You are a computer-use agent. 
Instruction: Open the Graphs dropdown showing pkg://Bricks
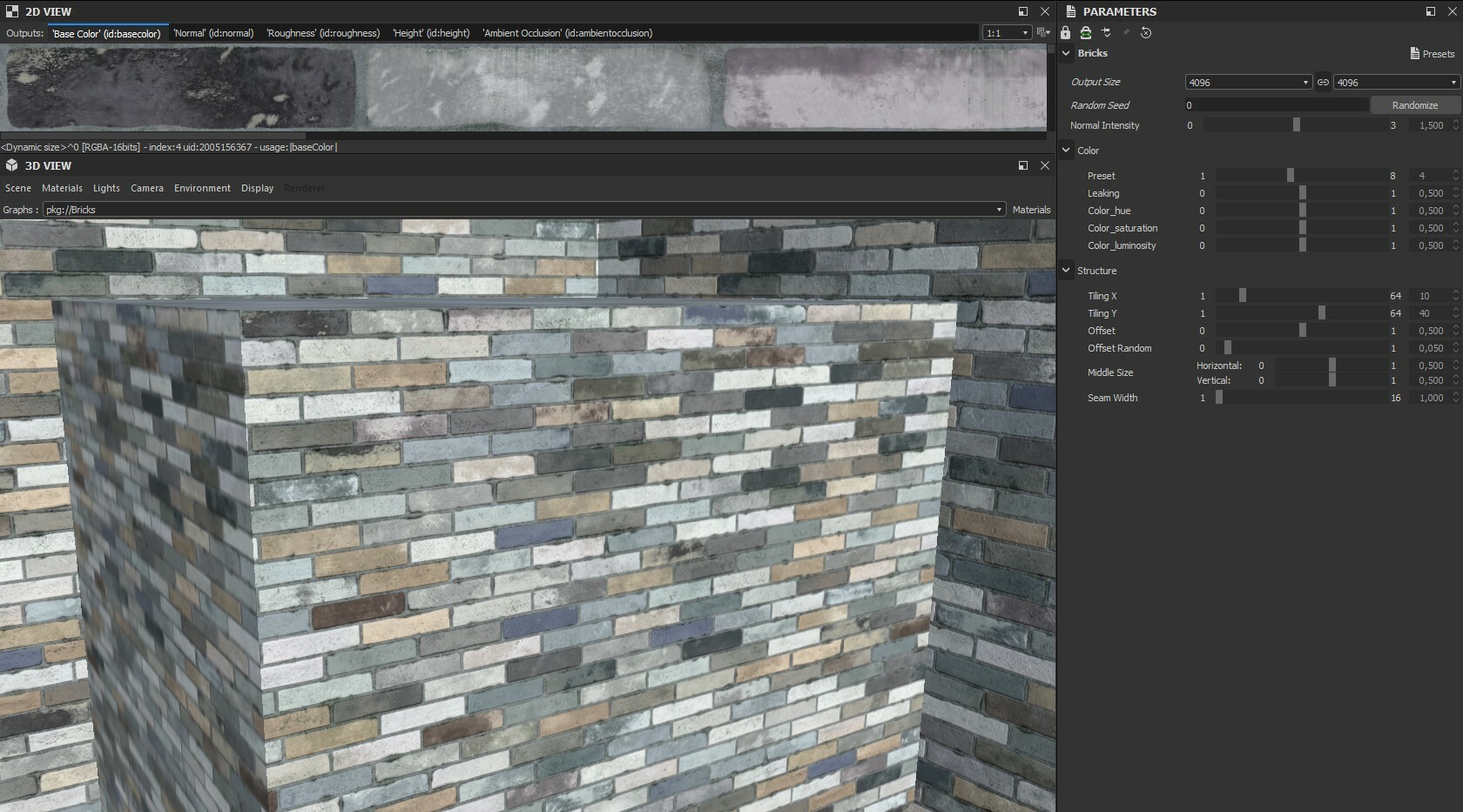click(x=1000, y=210)
